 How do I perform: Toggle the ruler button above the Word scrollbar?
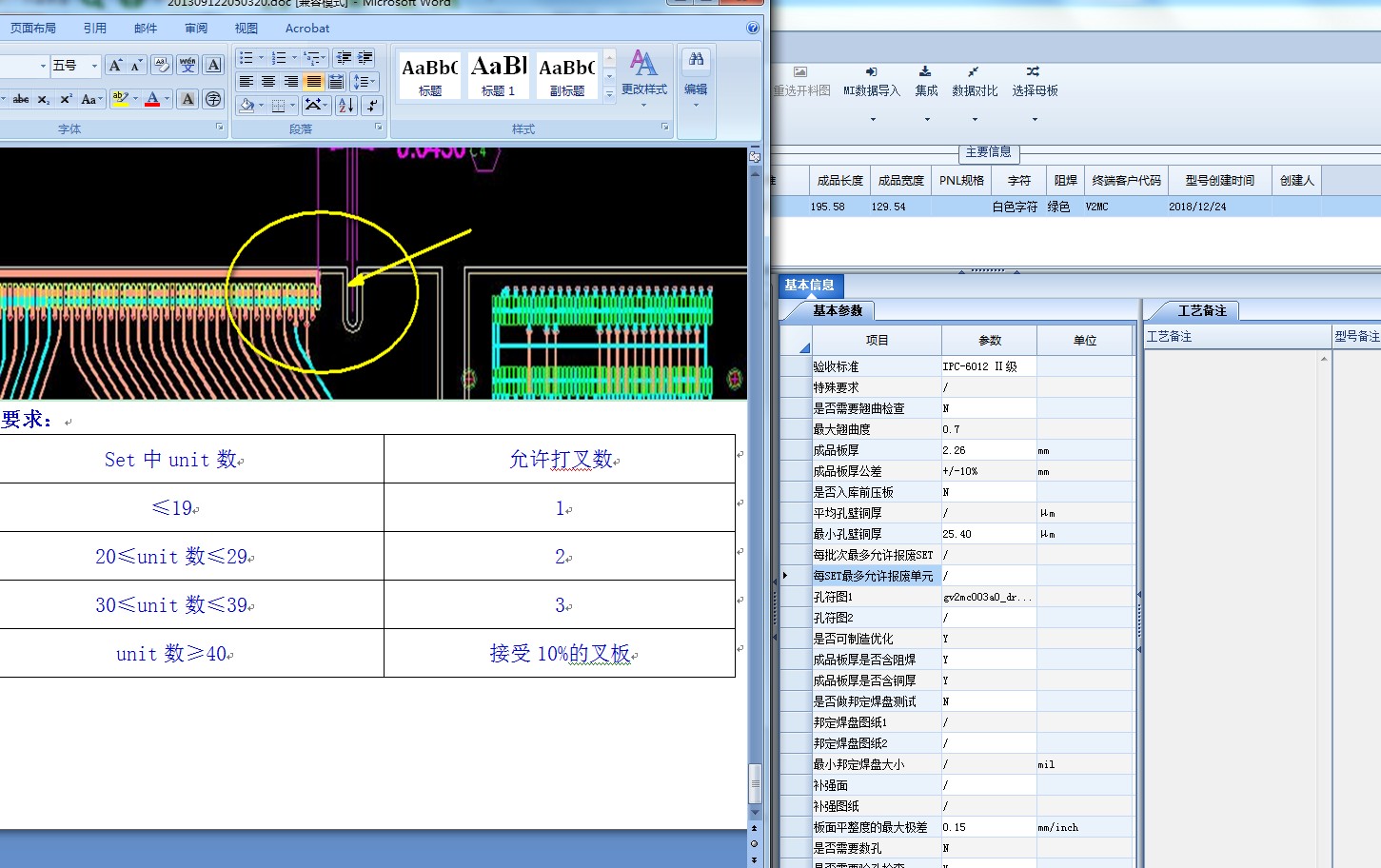(755, 156)
